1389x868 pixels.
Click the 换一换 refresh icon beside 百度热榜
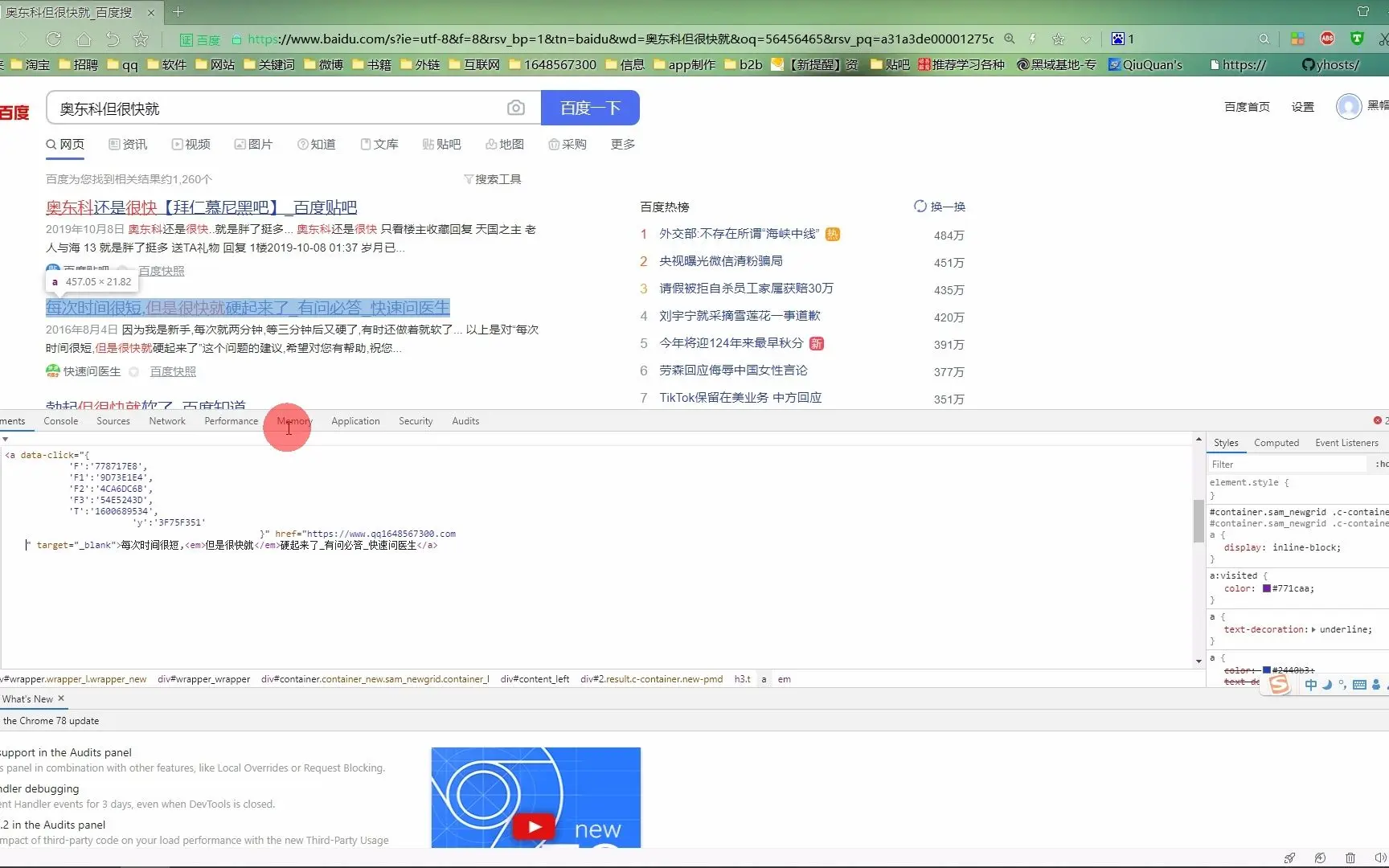click(920, 206)
